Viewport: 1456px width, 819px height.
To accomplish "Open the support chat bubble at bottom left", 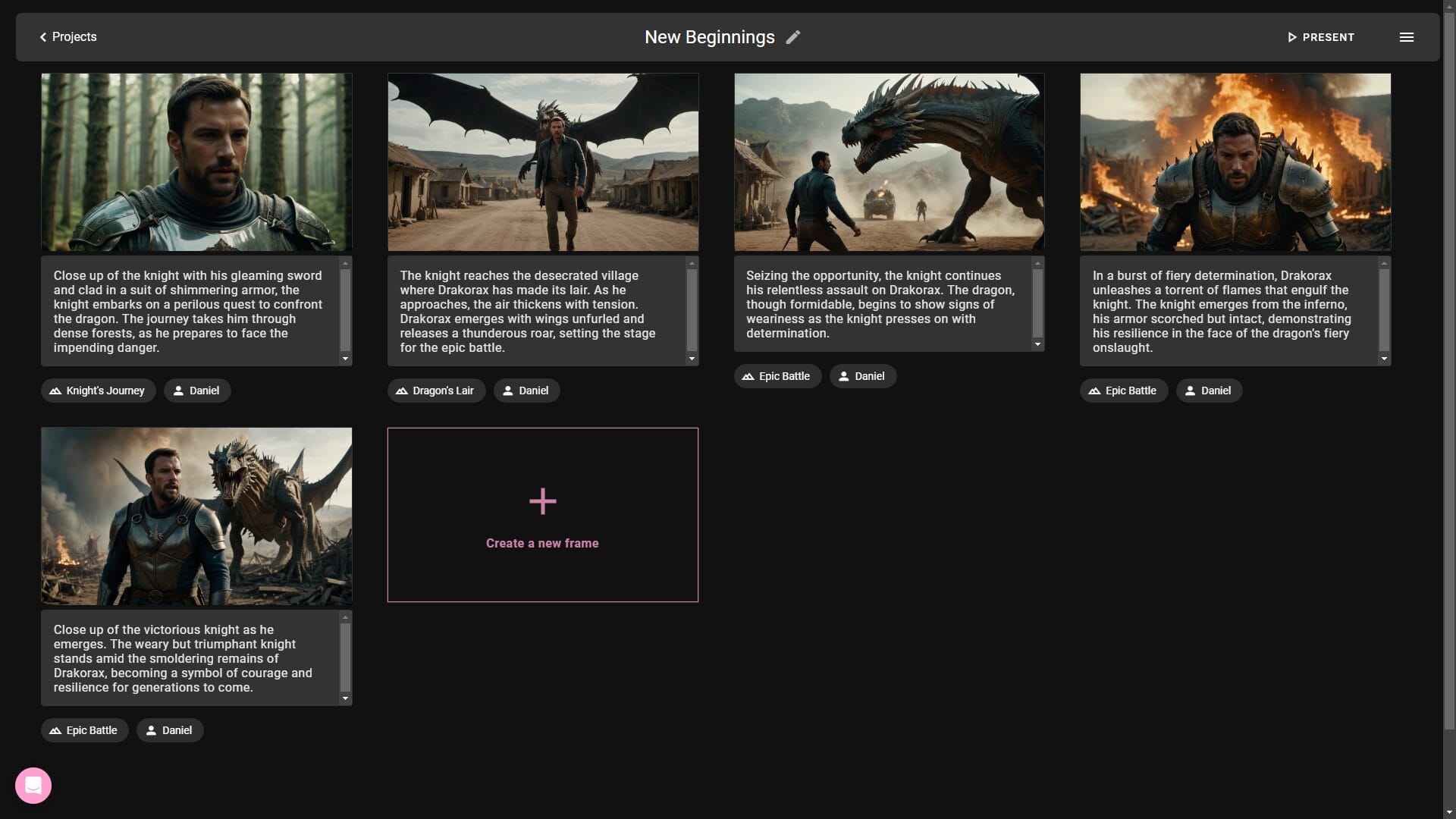I will click(33, 785).
